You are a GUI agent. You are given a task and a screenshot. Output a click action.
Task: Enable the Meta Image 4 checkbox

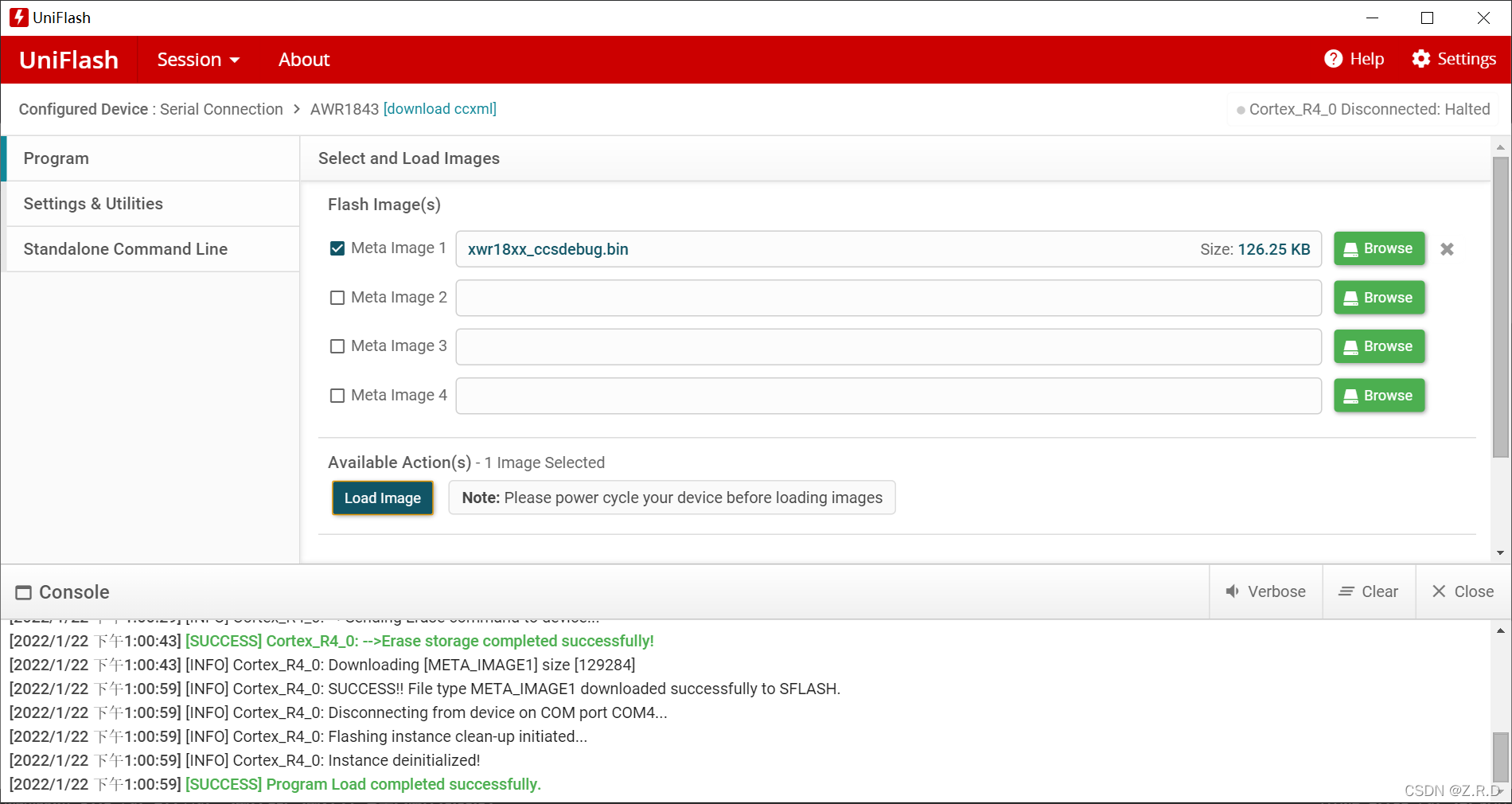[337, 396]
